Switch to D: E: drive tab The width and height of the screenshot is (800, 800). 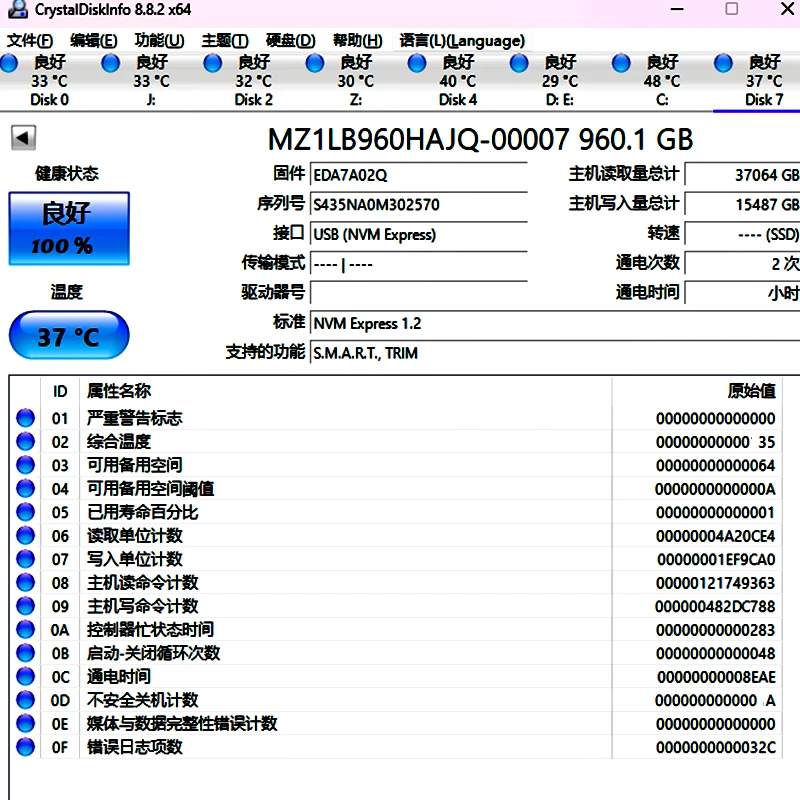pyautogui.click(x=560, y=80)
